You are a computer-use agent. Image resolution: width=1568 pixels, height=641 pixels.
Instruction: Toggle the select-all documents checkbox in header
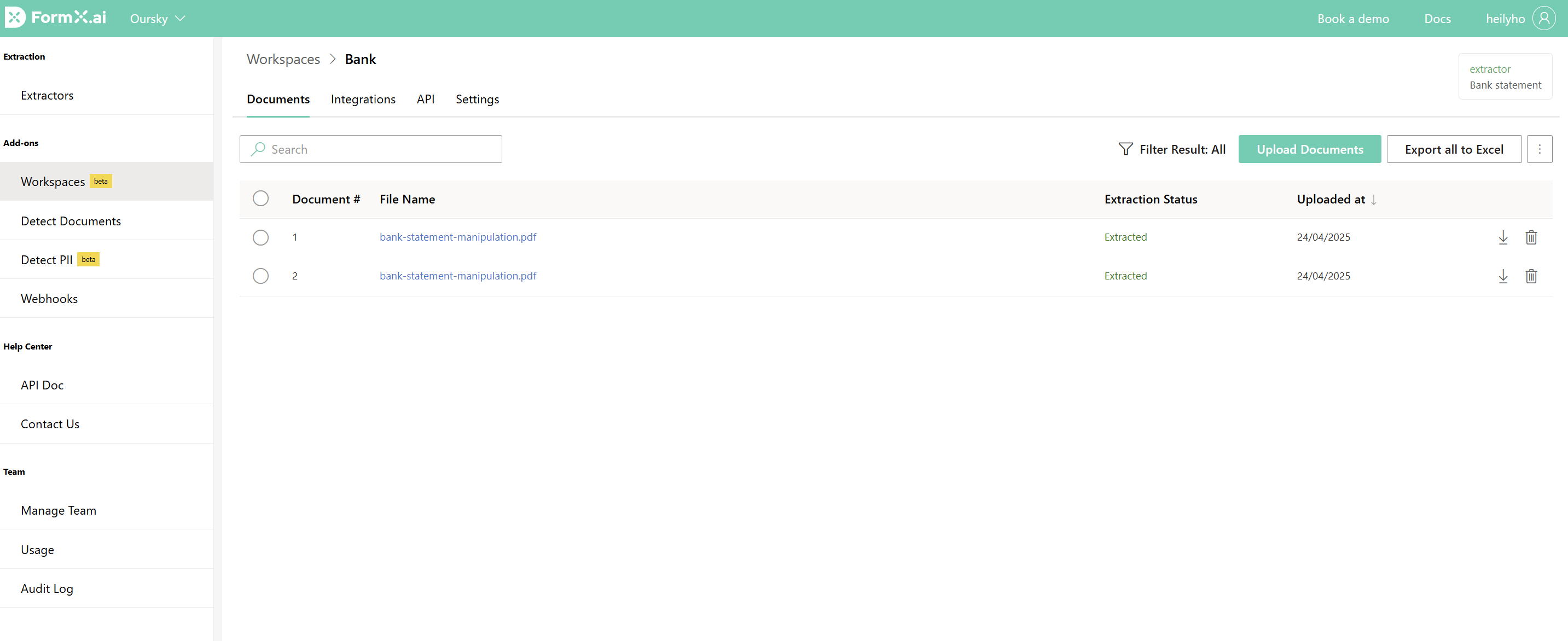(x=260, y=199)
